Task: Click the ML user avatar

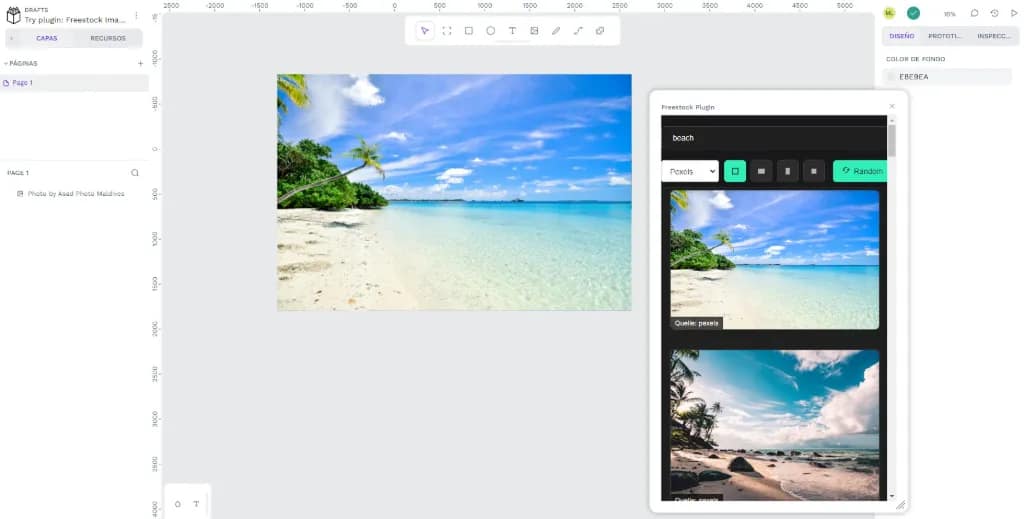Action: point(889,13)
